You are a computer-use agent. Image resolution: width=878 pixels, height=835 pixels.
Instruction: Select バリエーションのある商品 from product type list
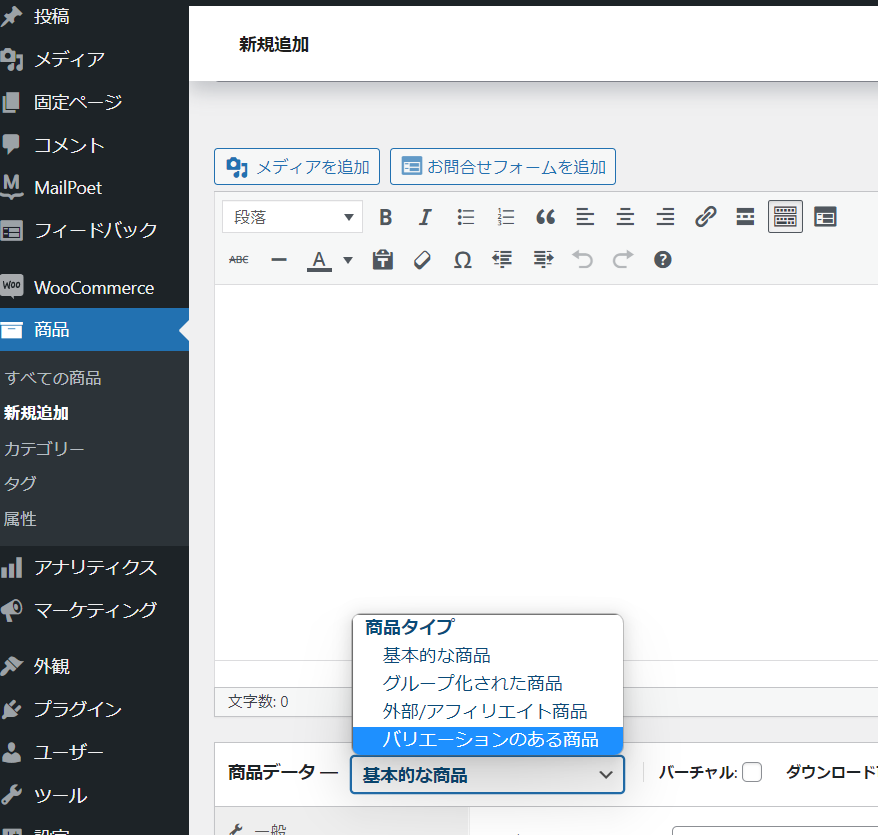490,740
